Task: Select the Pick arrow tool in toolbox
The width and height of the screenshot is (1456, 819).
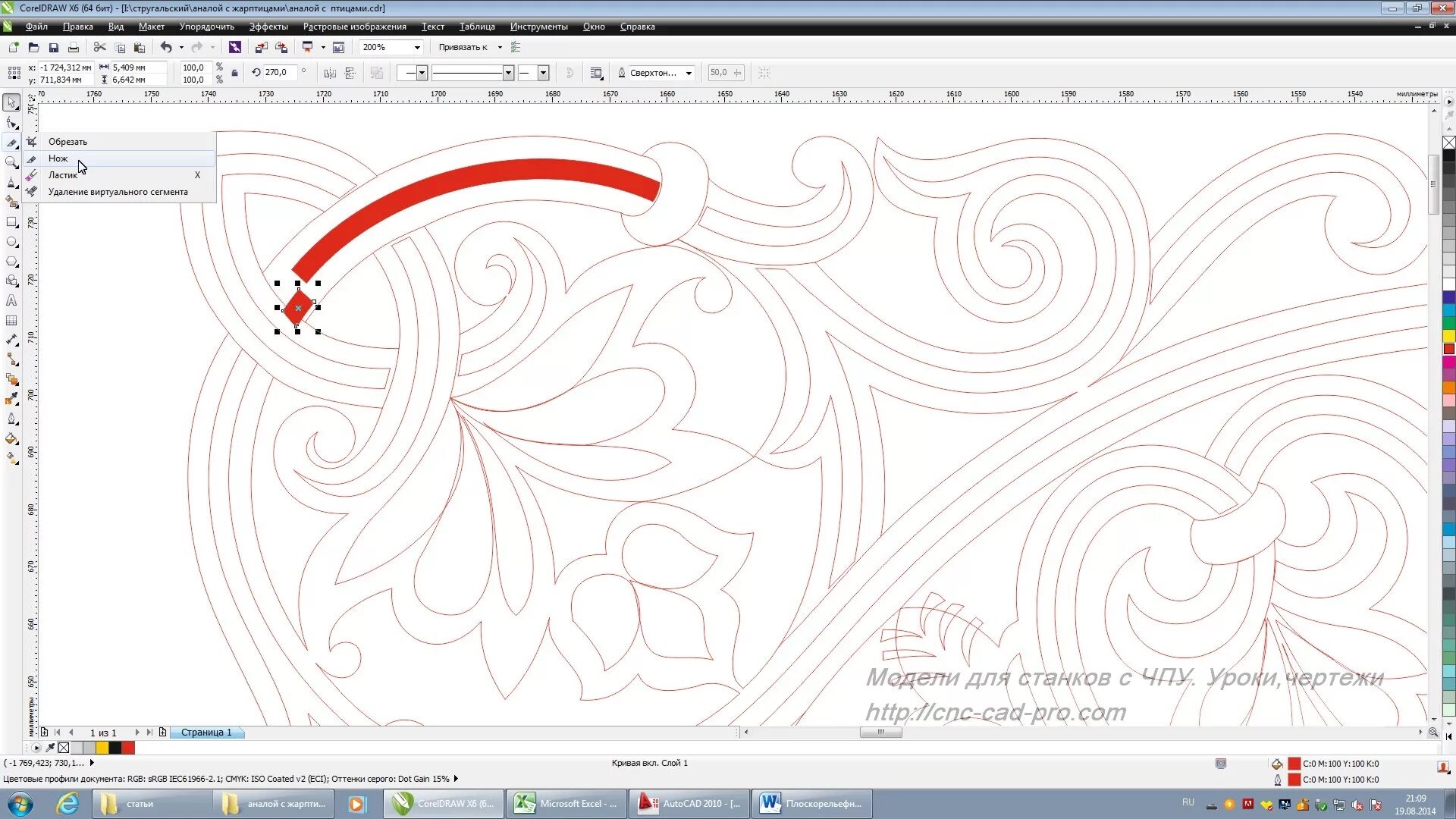Action: (x=12, y=102)
